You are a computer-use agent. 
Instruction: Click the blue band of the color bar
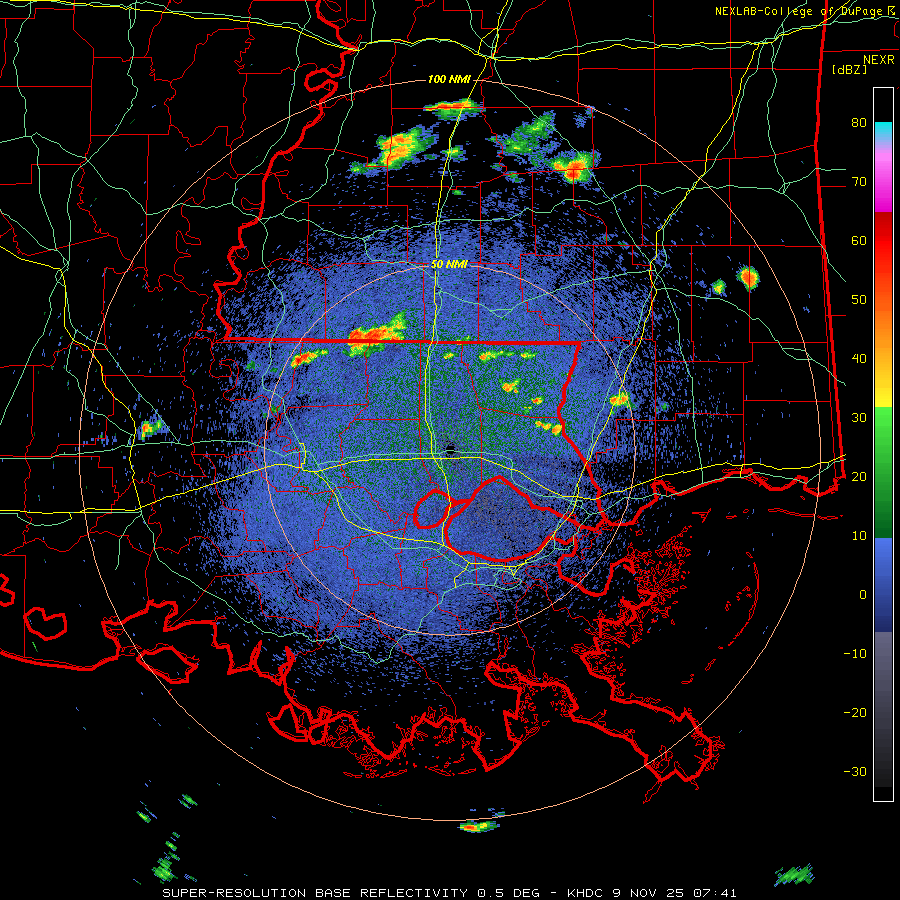pyautogui.click(x=883, y=585)
